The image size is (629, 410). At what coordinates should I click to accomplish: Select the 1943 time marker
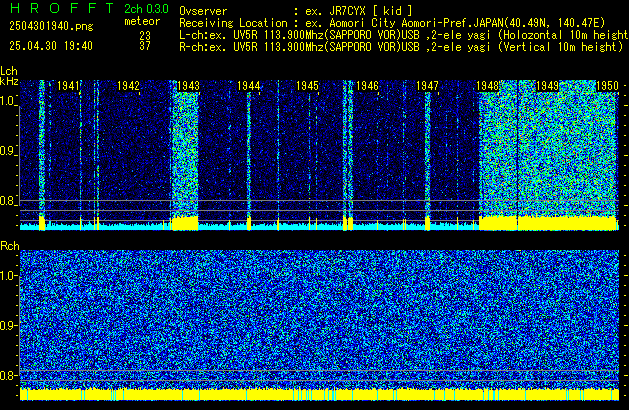(x=188, y=86)
